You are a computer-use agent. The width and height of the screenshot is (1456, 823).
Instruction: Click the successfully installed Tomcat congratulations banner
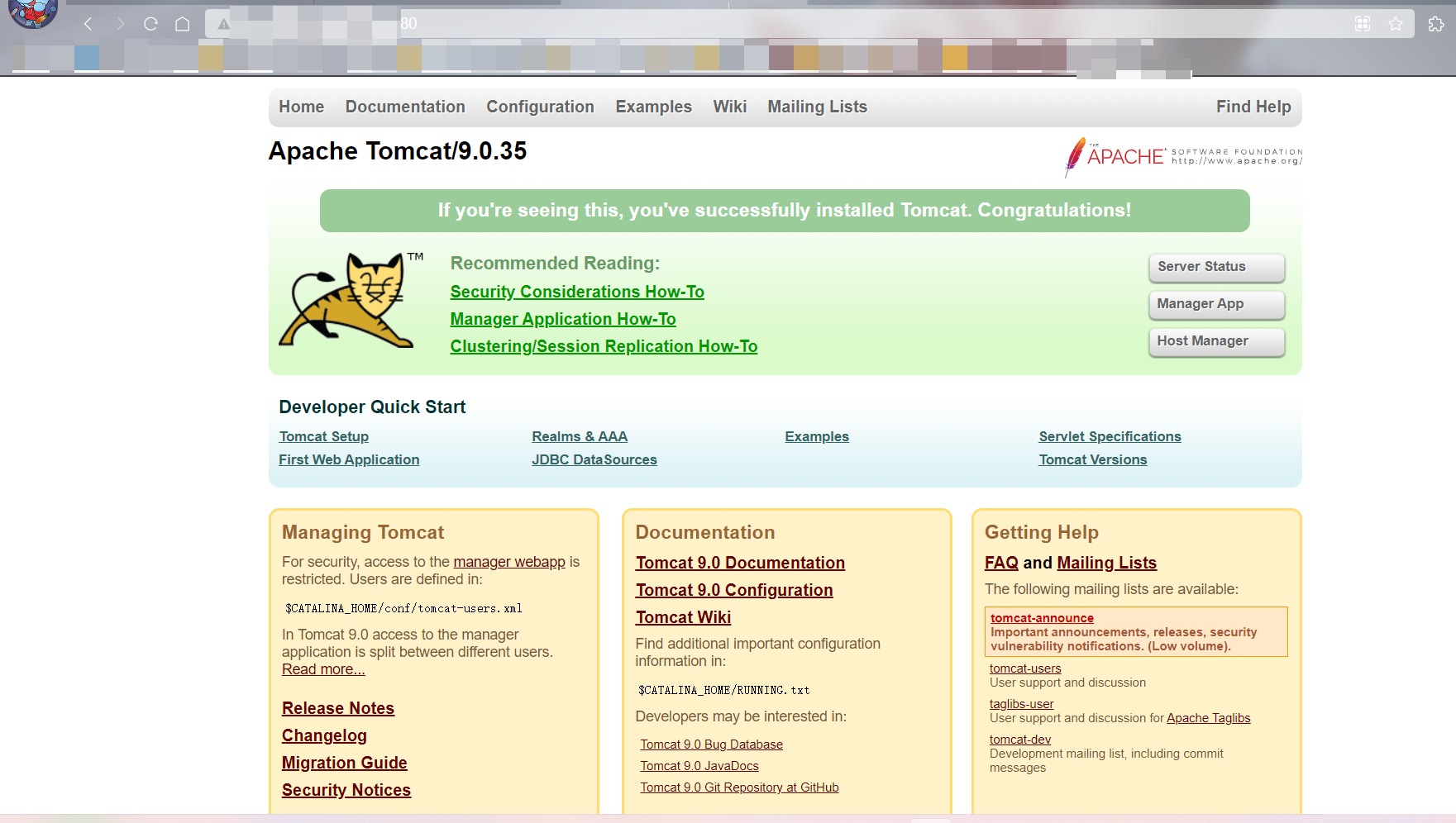pyautogui.click(x=785, y=211)
